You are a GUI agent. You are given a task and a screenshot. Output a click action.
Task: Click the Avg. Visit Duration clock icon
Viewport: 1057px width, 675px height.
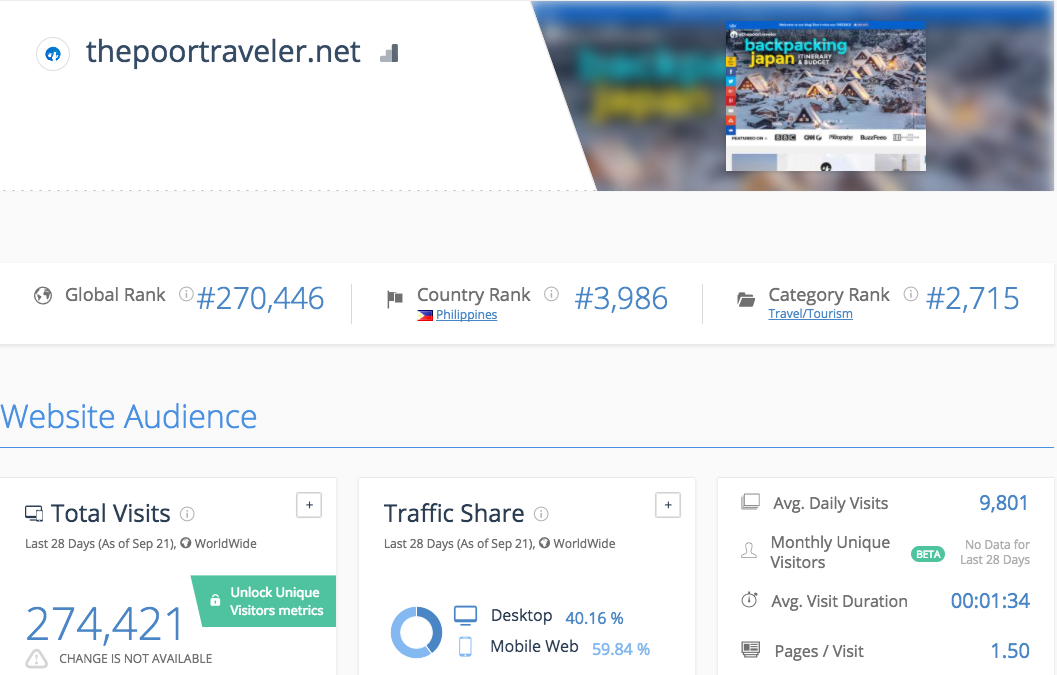point(750,599)
